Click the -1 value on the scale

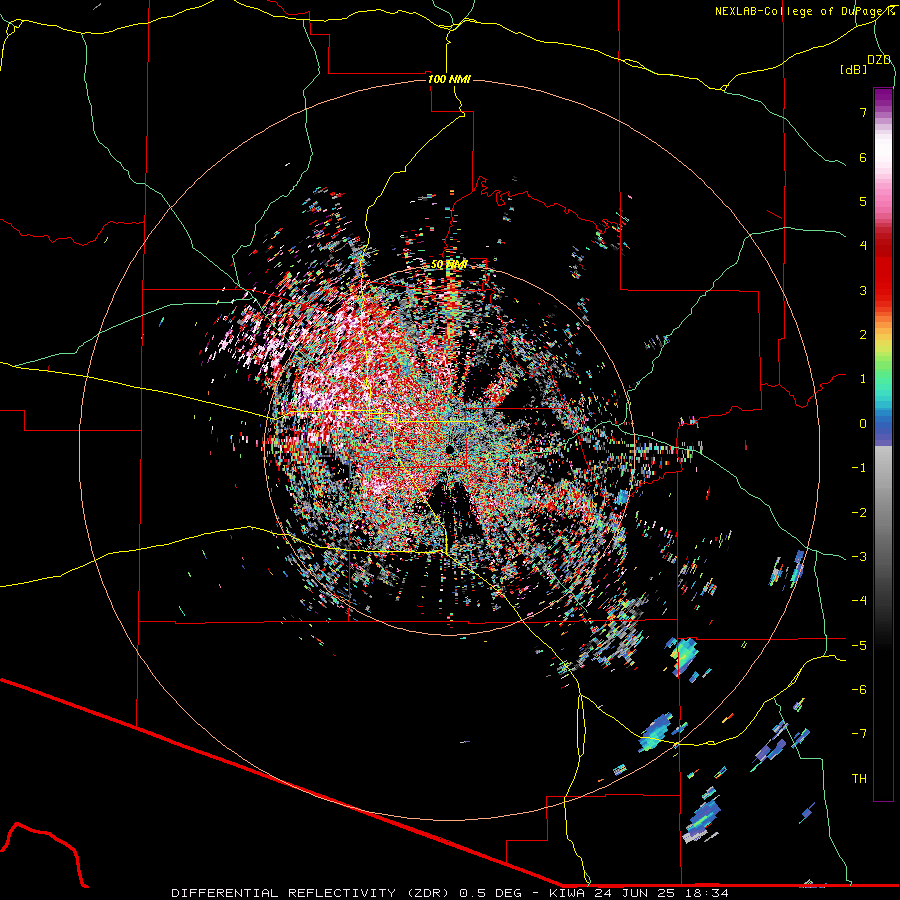[x=859, y=468]
